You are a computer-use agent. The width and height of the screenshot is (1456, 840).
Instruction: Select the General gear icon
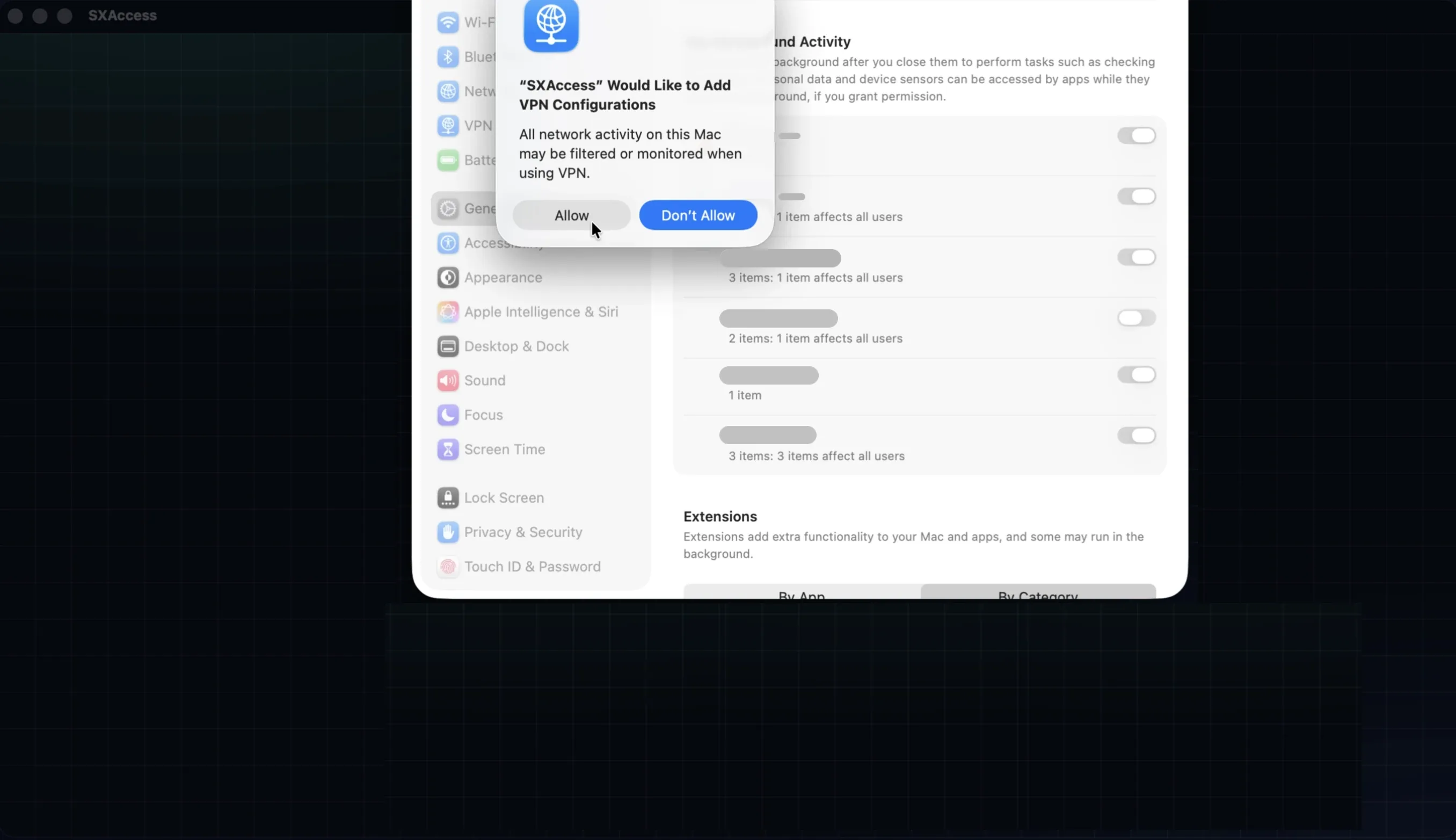(448, 208)
